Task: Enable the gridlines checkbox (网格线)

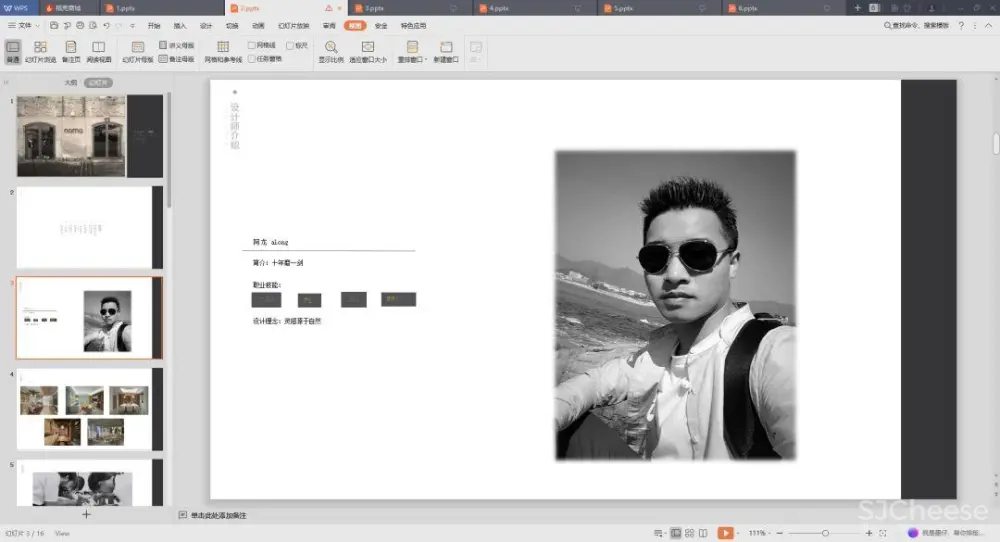Action: tap(252, 45)
